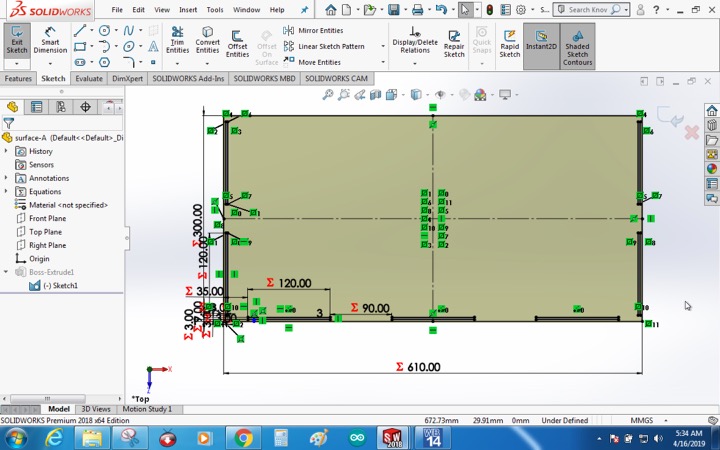Screen dimensions: 720x450
Task: Open the Line tool dropdown arrow
Action: tap(91, 31)
